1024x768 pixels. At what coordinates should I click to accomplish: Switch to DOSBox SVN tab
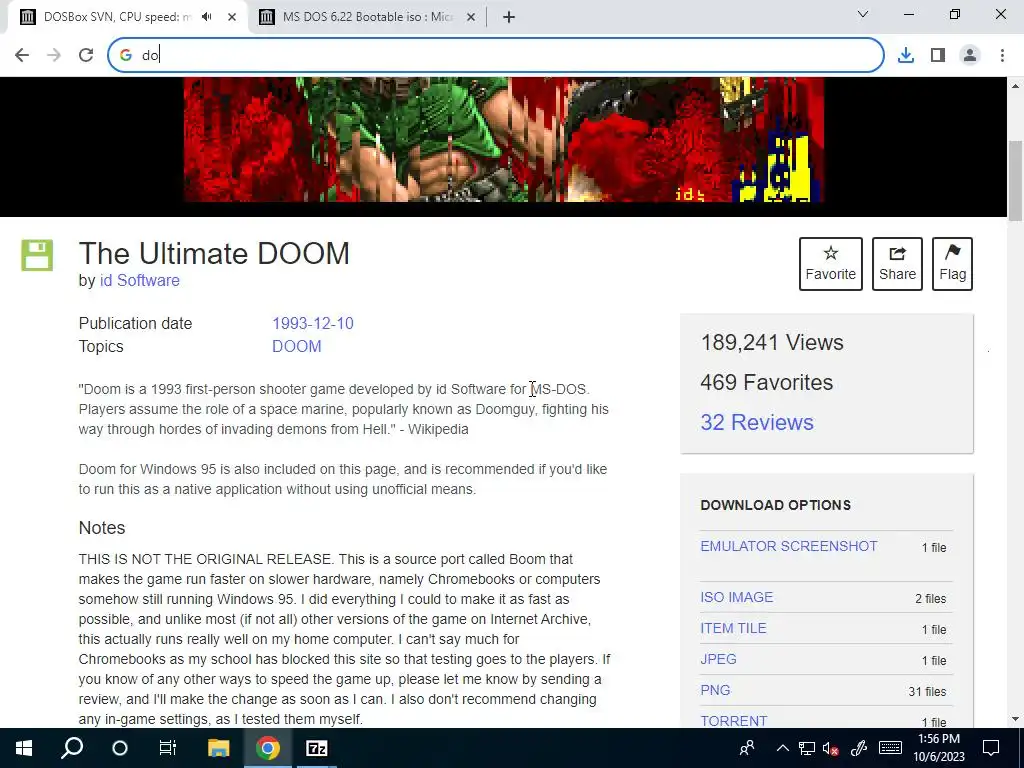127,17
